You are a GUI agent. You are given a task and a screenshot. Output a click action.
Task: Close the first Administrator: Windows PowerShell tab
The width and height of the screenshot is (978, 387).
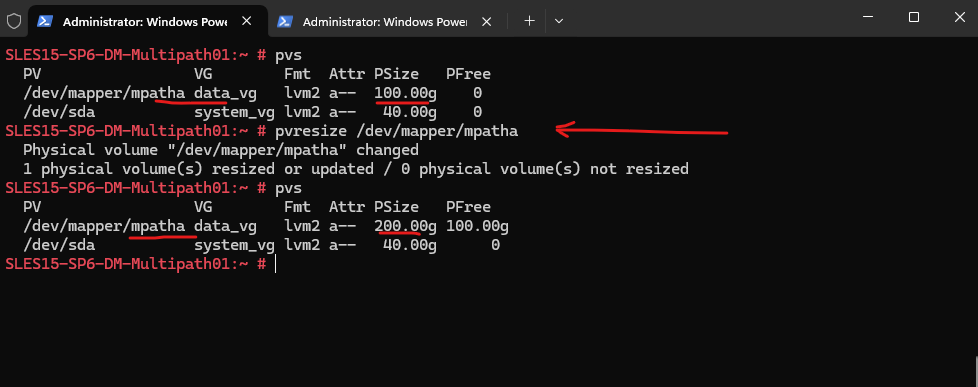pos(246,21)
